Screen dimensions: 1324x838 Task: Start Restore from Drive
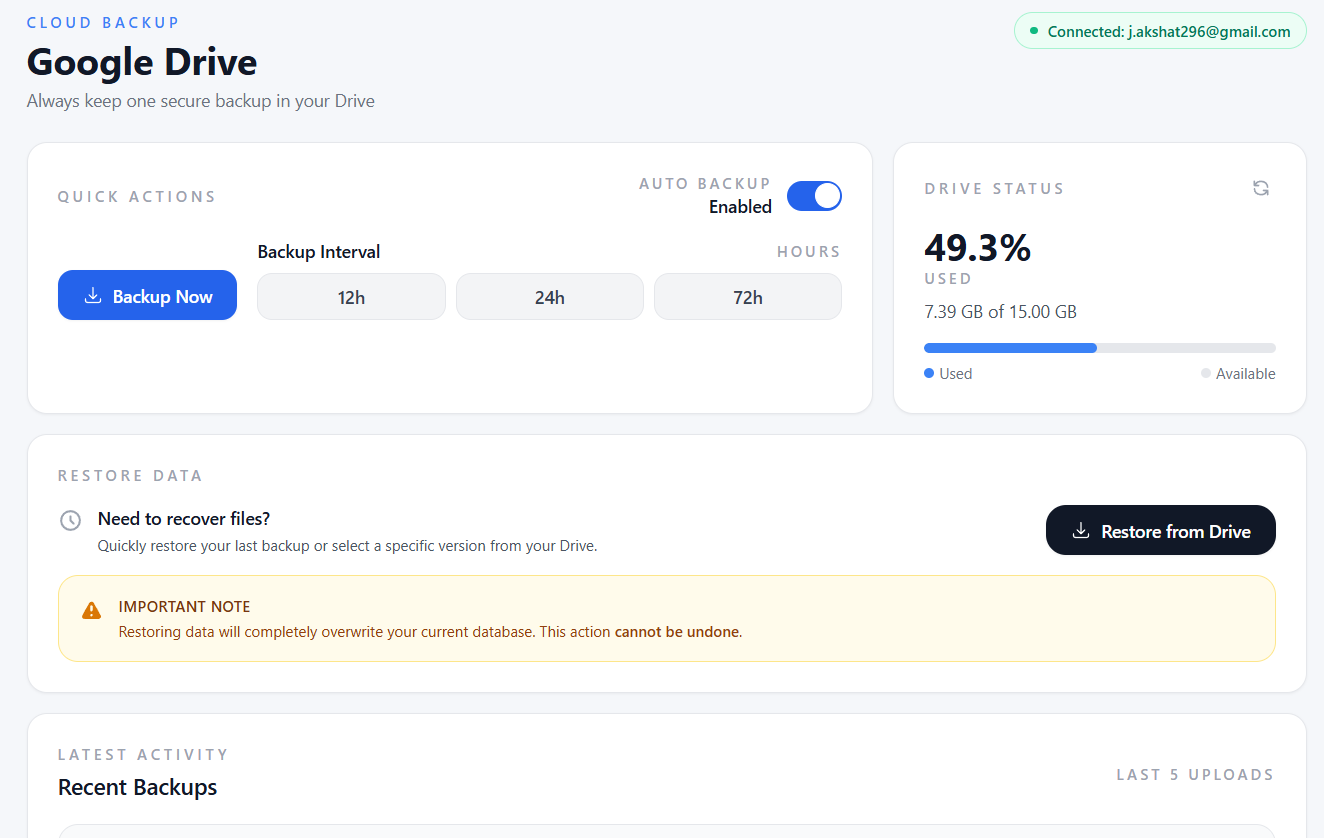coord(1160,530)
